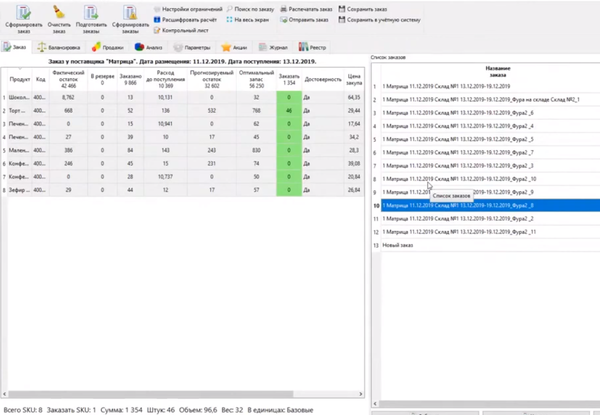The image size is (600, 415).
Task: Click the left arrow of table scrollbar
Action: click(4, 394)
